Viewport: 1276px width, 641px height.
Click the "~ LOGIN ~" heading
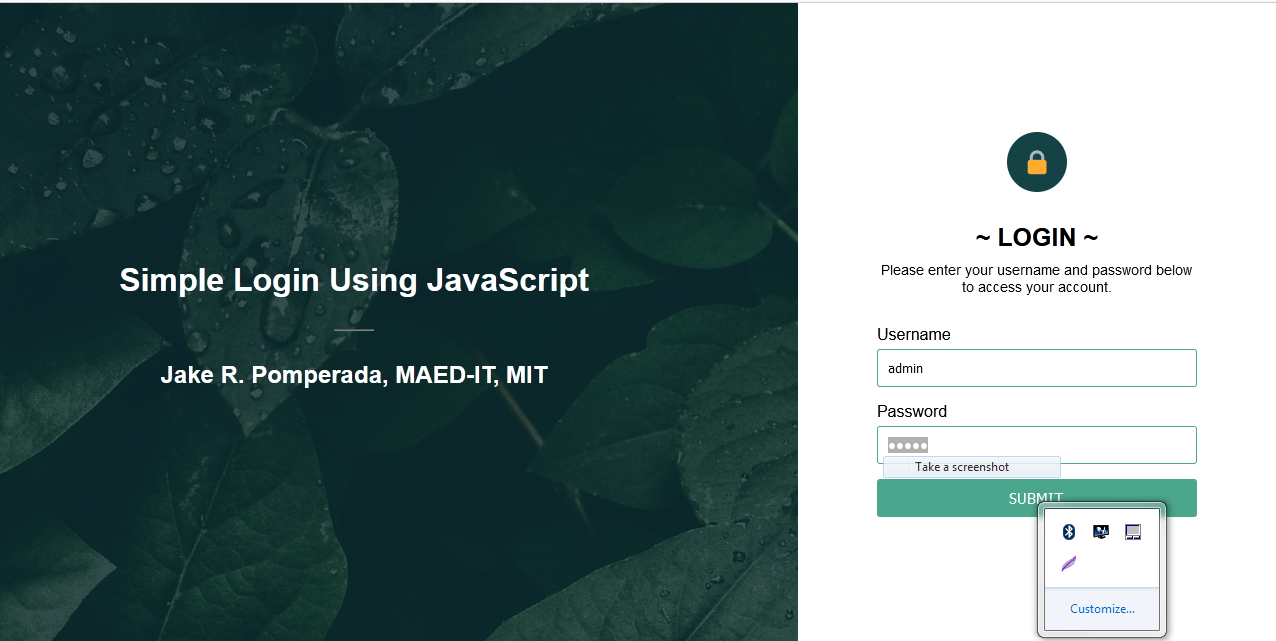pos(1036,237)
